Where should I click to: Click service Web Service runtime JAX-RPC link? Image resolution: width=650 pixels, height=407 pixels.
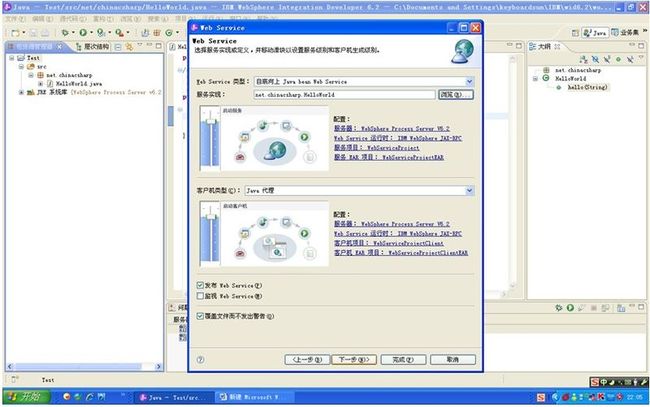click(398, 138)
